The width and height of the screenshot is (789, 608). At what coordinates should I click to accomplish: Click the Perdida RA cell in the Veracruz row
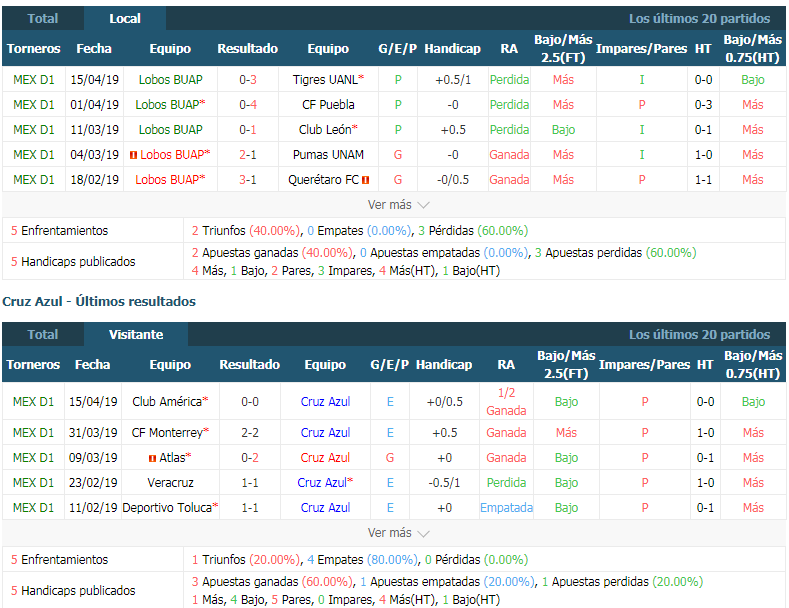(506, 483)
